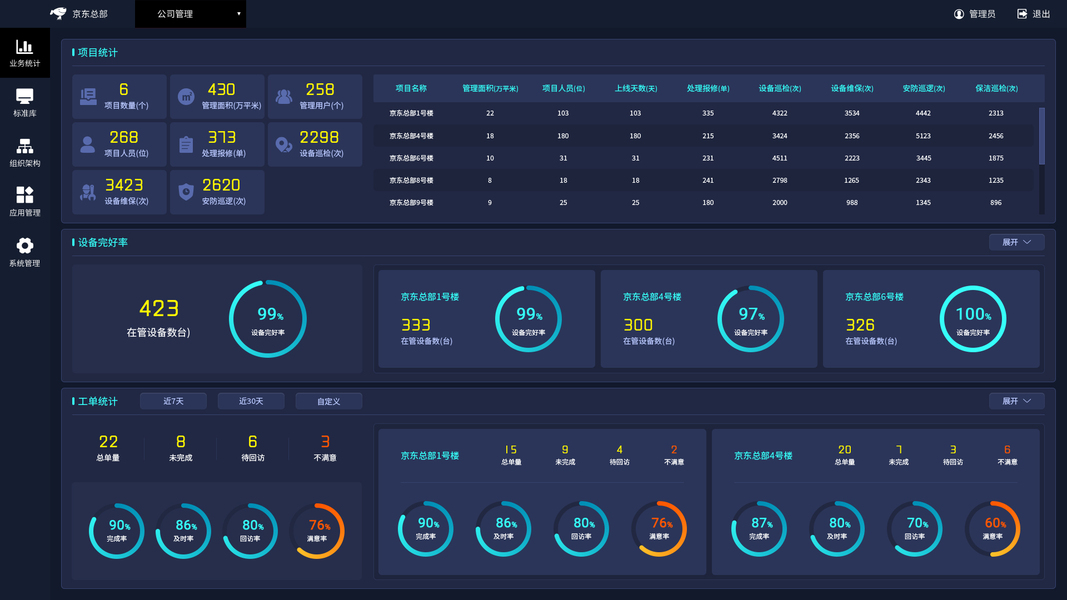Click the 京东总部8号楼 table row
Screen dimensions: 1067x600
(704, 180)
